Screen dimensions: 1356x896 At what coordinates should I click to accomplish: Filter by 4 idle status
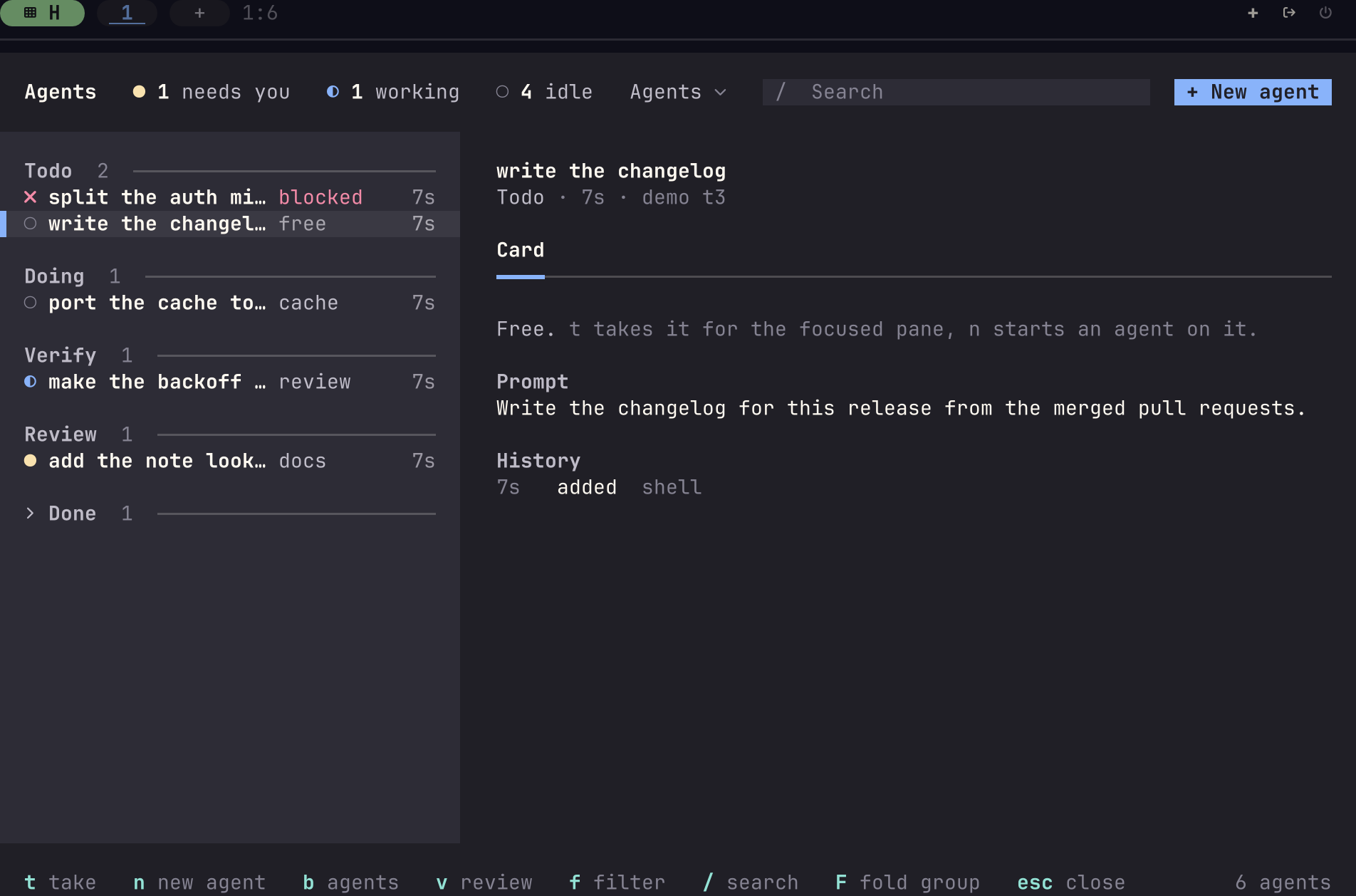click(x=544, y=92)
